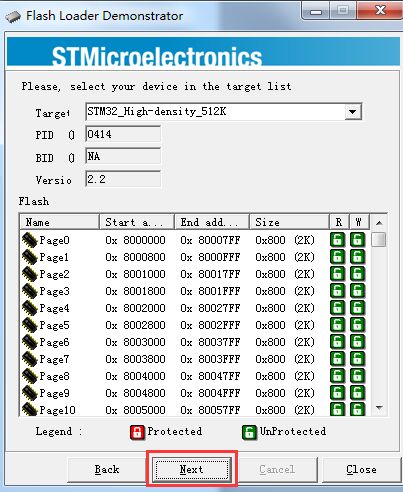Select the Page2 row in flash list
Image resolution: width=403 pixels, height=492 pixels.
tap(194, 274)
